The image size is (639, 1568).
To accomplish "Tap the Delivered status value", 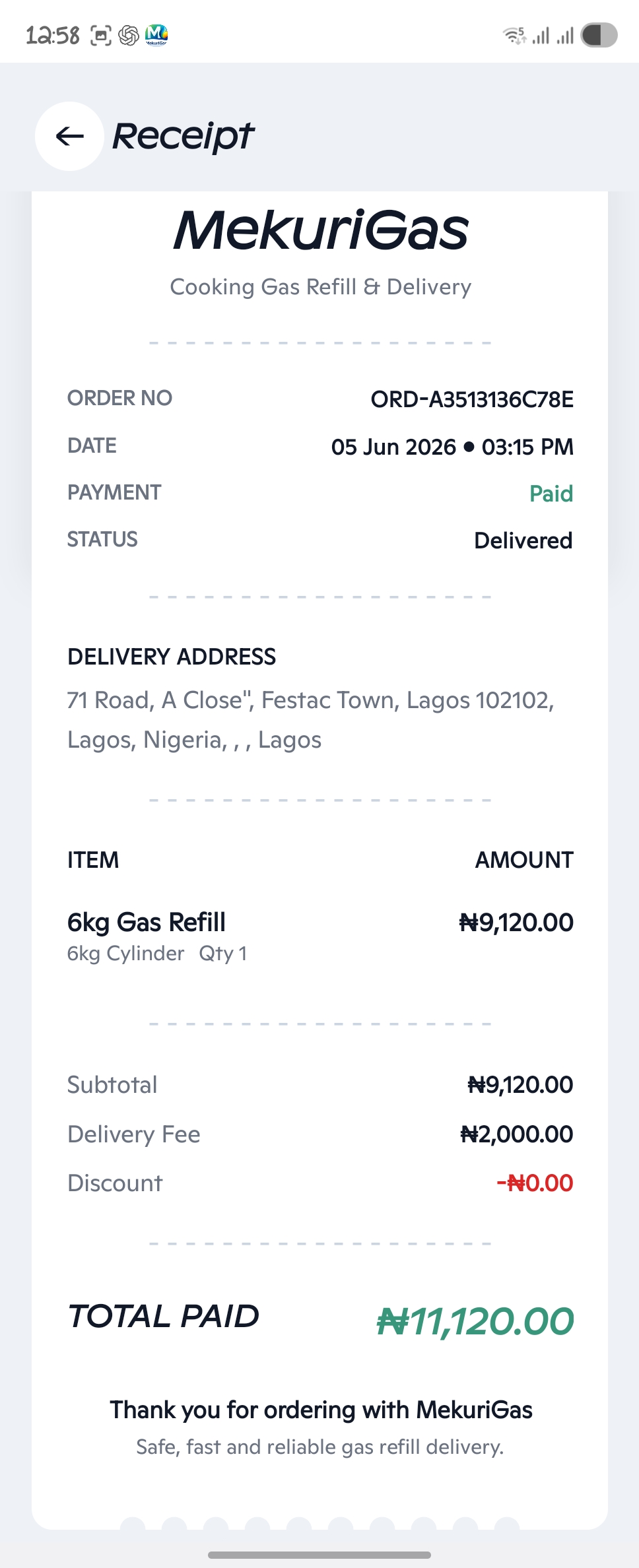I will coord(523,540).
